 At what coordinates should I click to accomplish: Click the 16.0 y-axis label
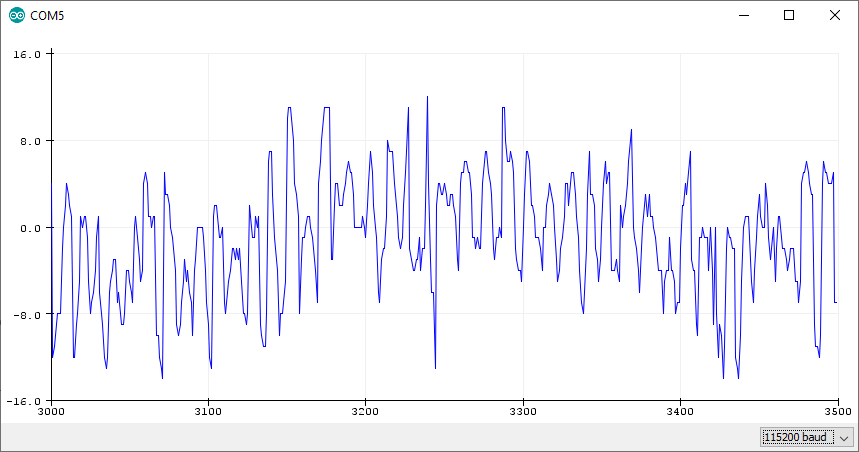click(27, 54)
